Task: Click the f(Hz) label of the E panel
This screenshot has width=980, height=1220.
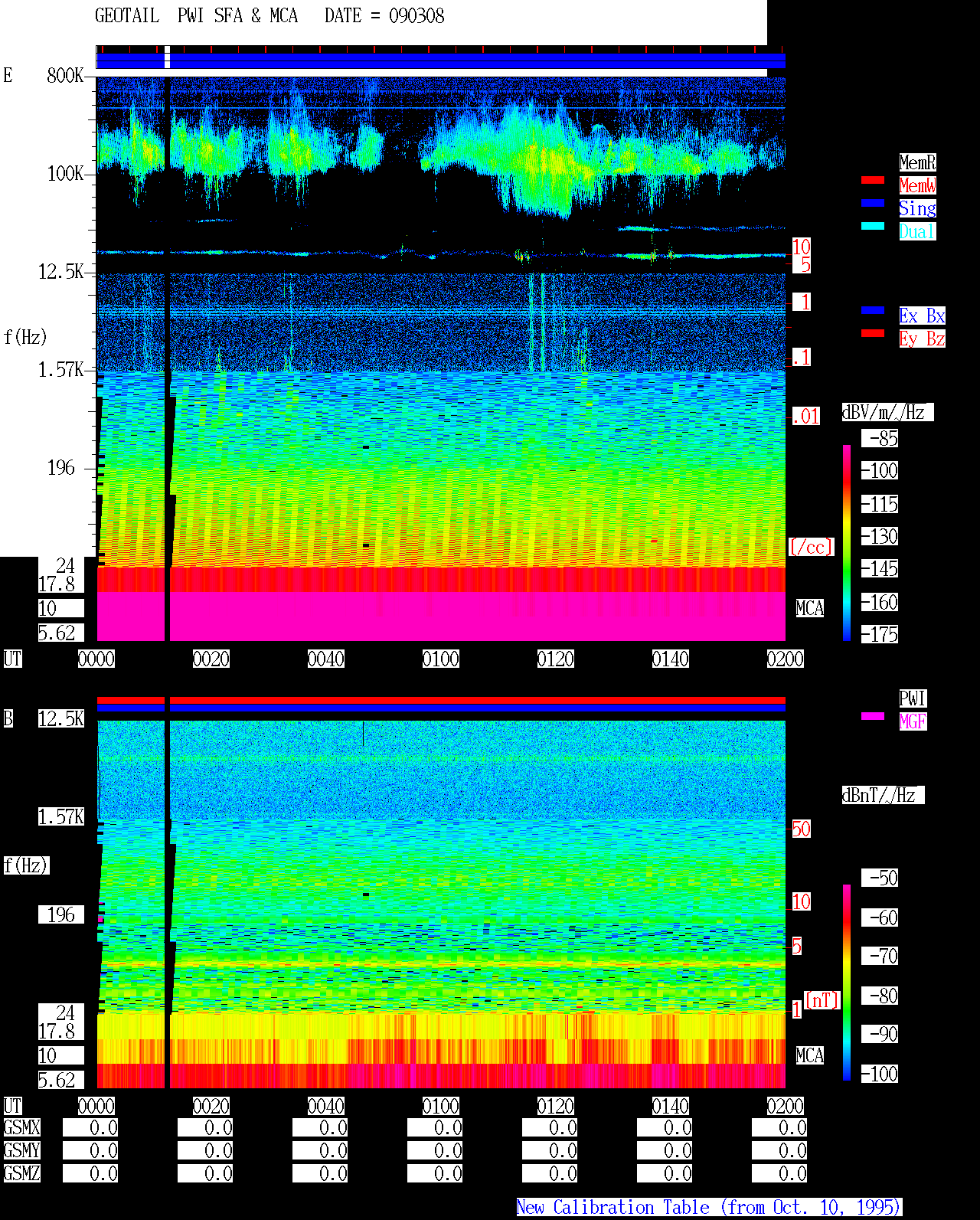Action: (x=25, y=337)
